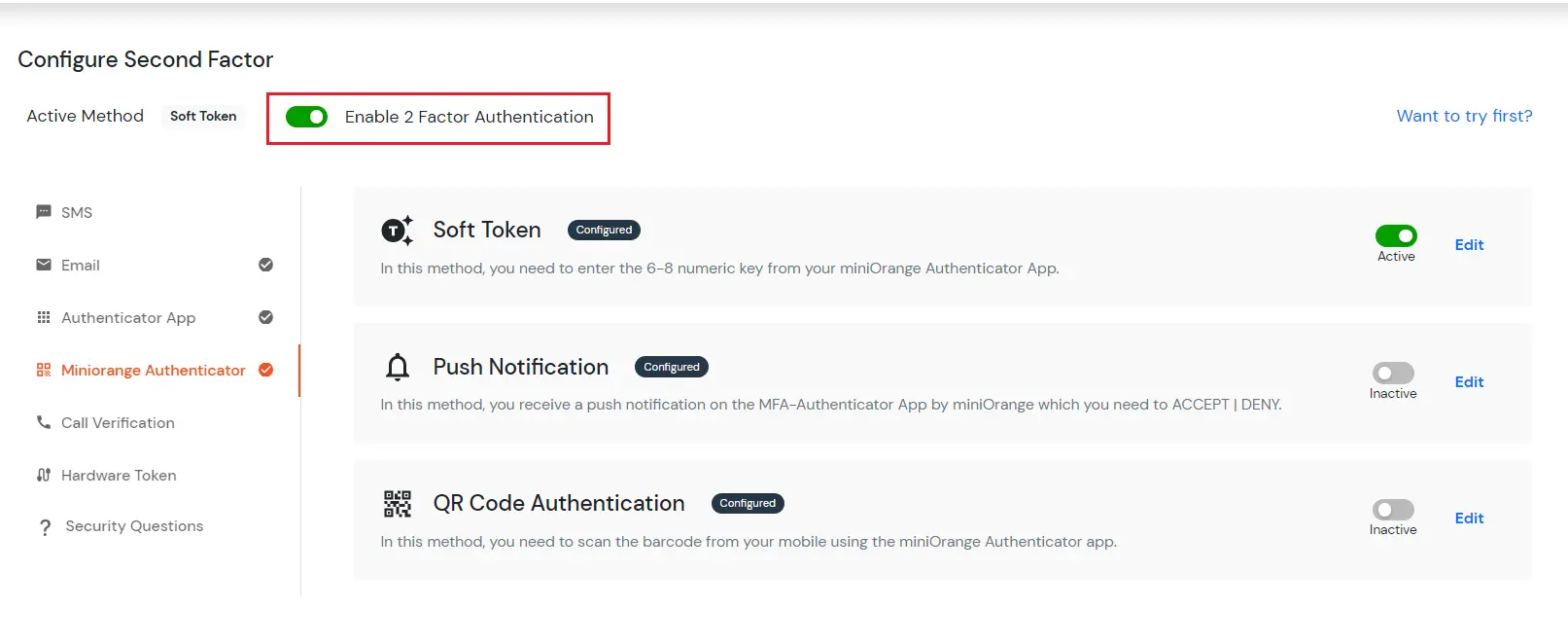Select the Call Verification phone icon
Screen dimensions: 1568x644
(43, 422)
